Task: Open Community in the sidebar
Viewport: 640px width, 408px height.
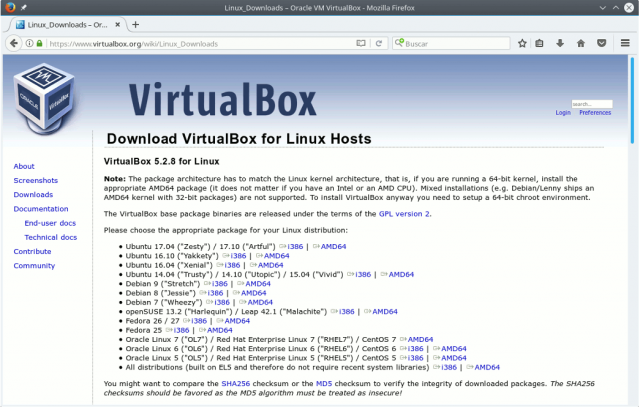Action: pos(34,266)
